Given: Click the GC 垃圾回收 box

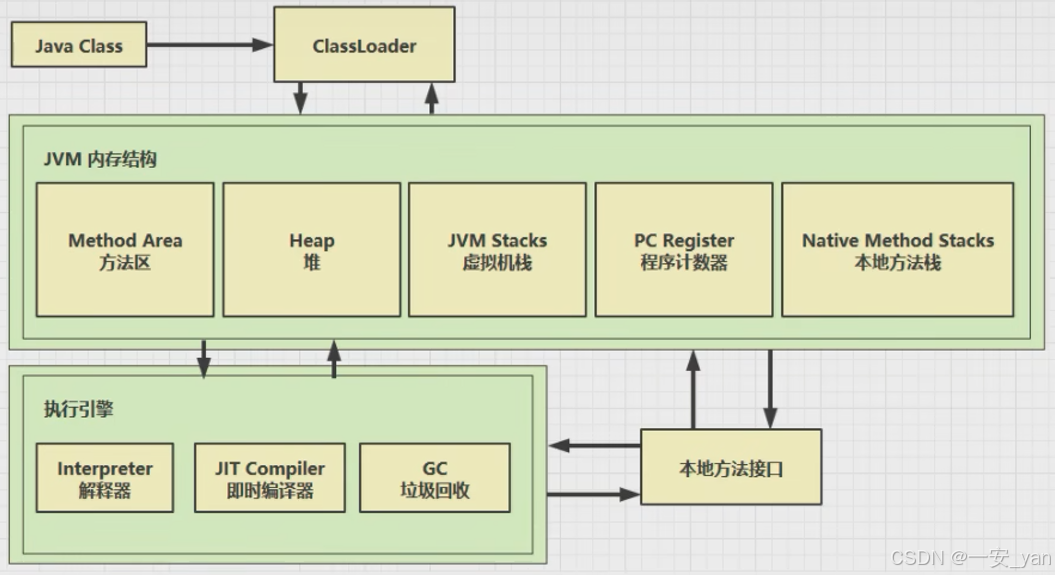Looking at the screenshot, I should [x=435, y=477].
